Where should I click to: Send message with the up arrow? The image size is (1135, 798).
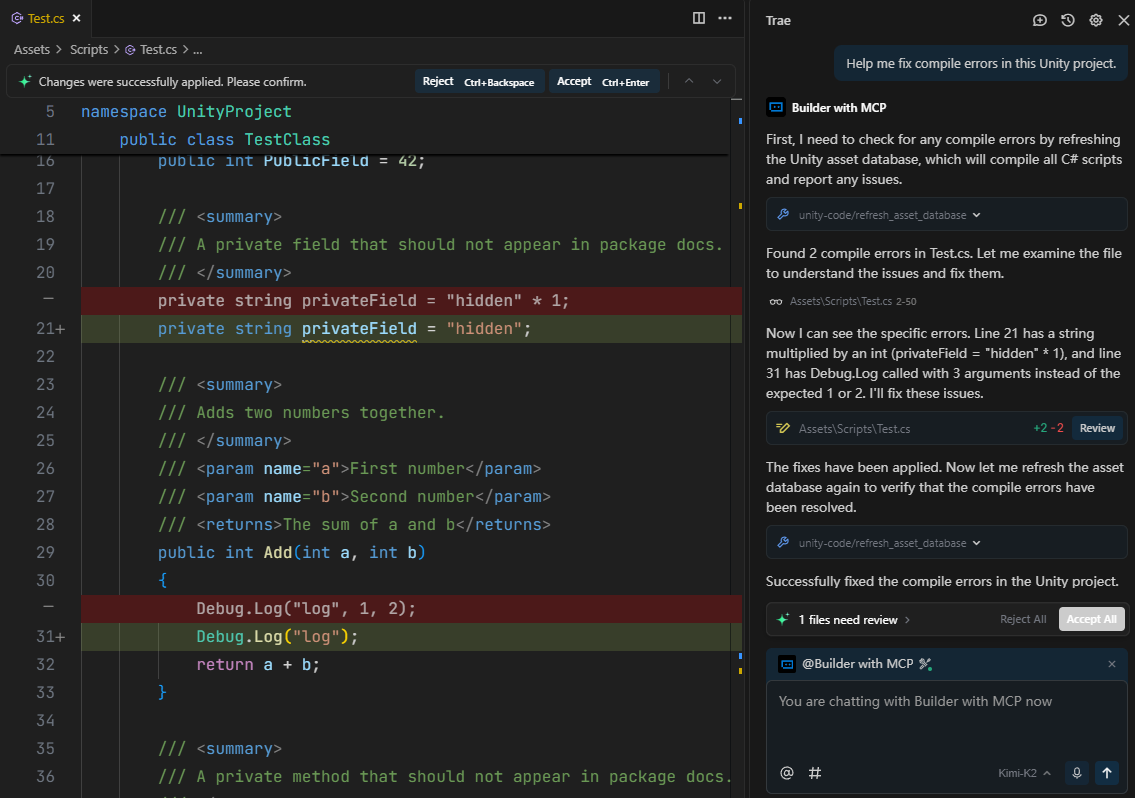click(x=1107, y=773)
